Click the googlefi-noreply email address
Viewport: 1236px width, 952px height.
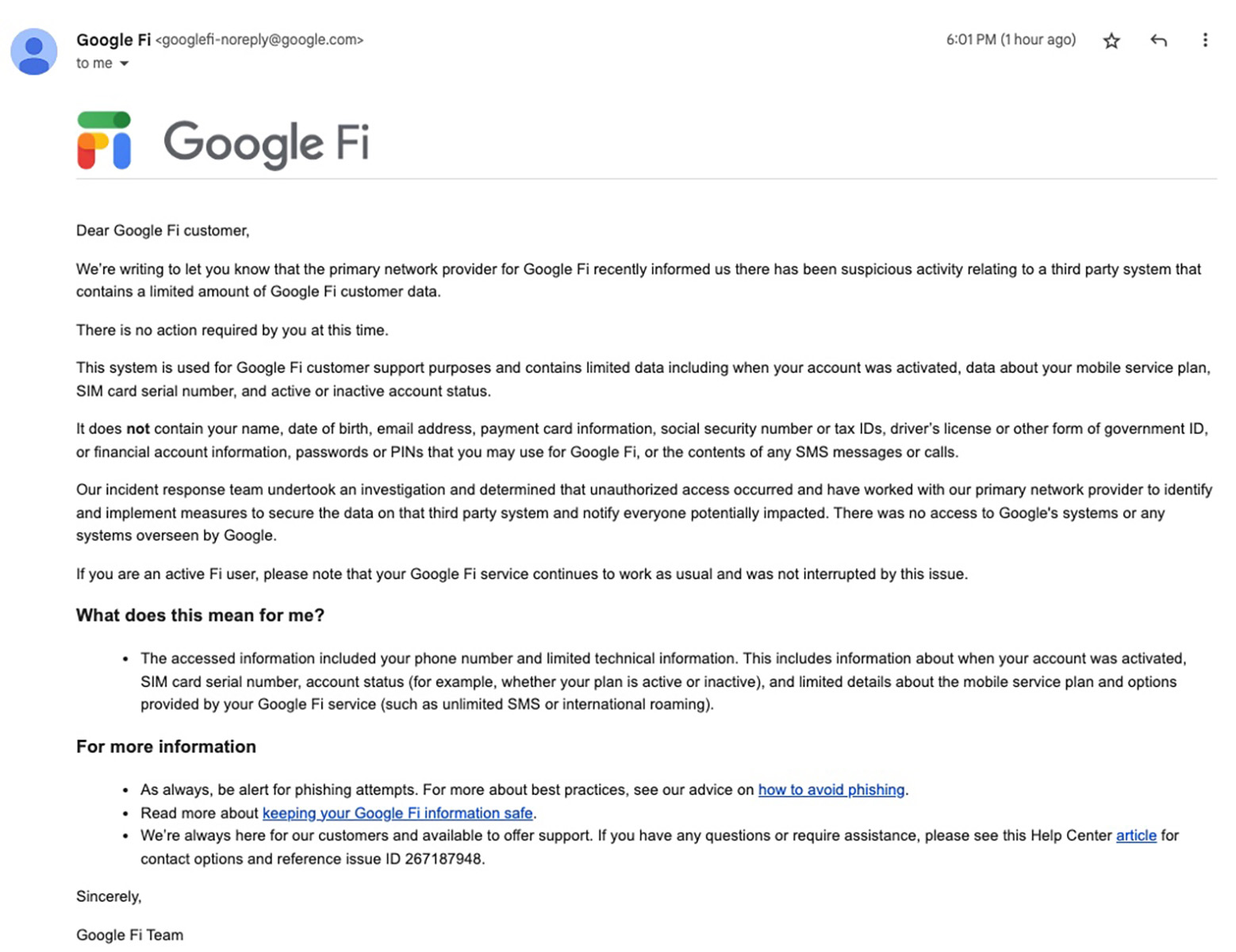pyautogui.click(x=259, y=40)
